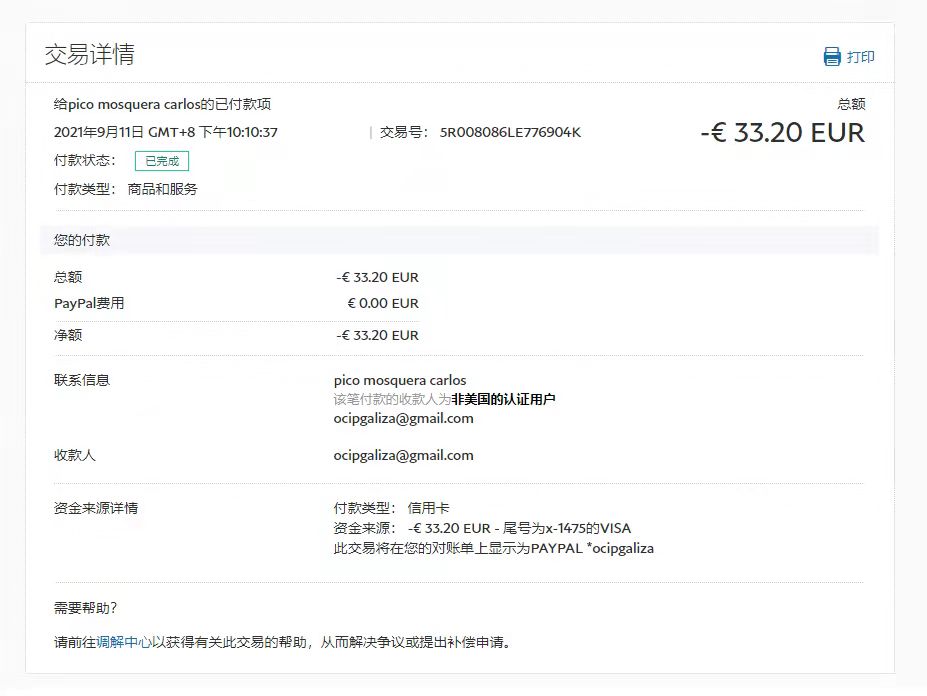Viewport: 927px width, 696px height.
Task: Click the 已完成 payment status badge
Action: pyautogui.click(x=161, y=161)
